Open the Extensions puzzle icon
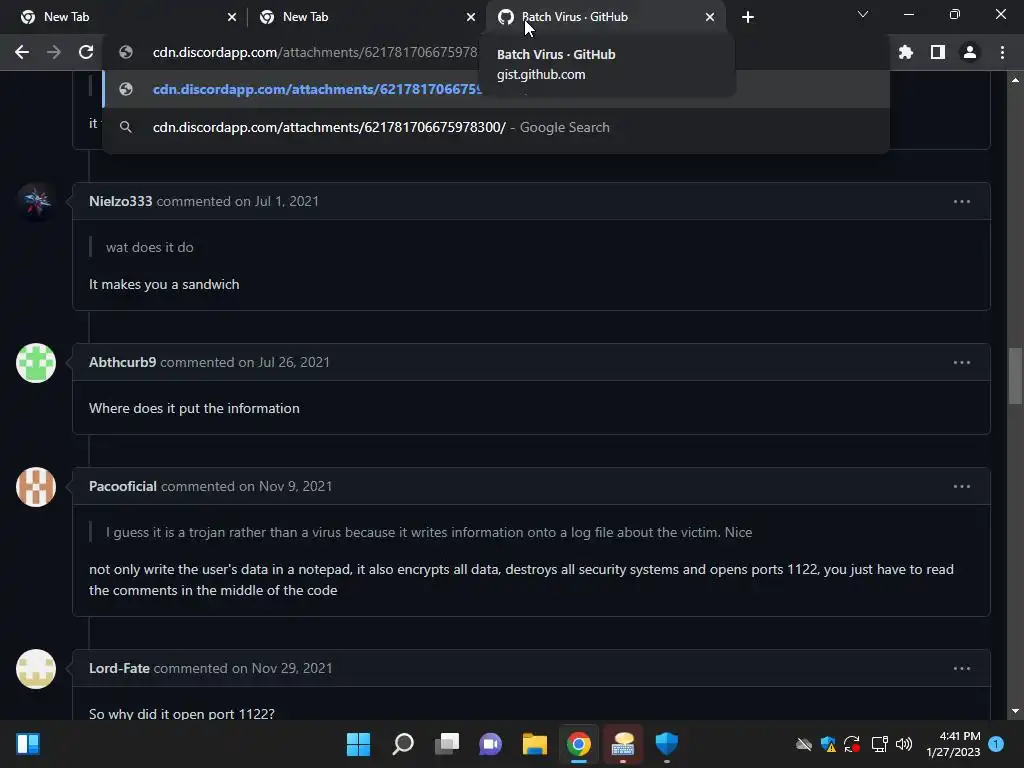 [x=905, y=52]
